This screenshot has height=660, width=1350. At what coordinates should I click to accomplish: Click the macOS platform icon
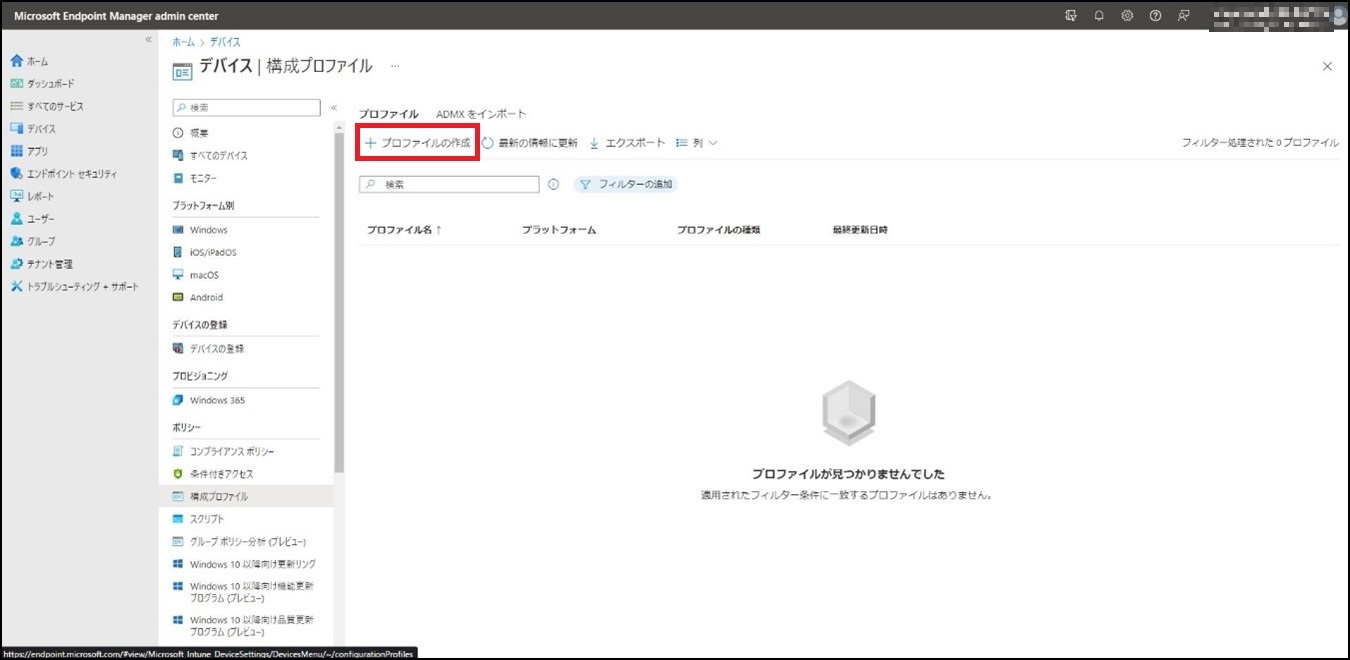pos(178,275)
